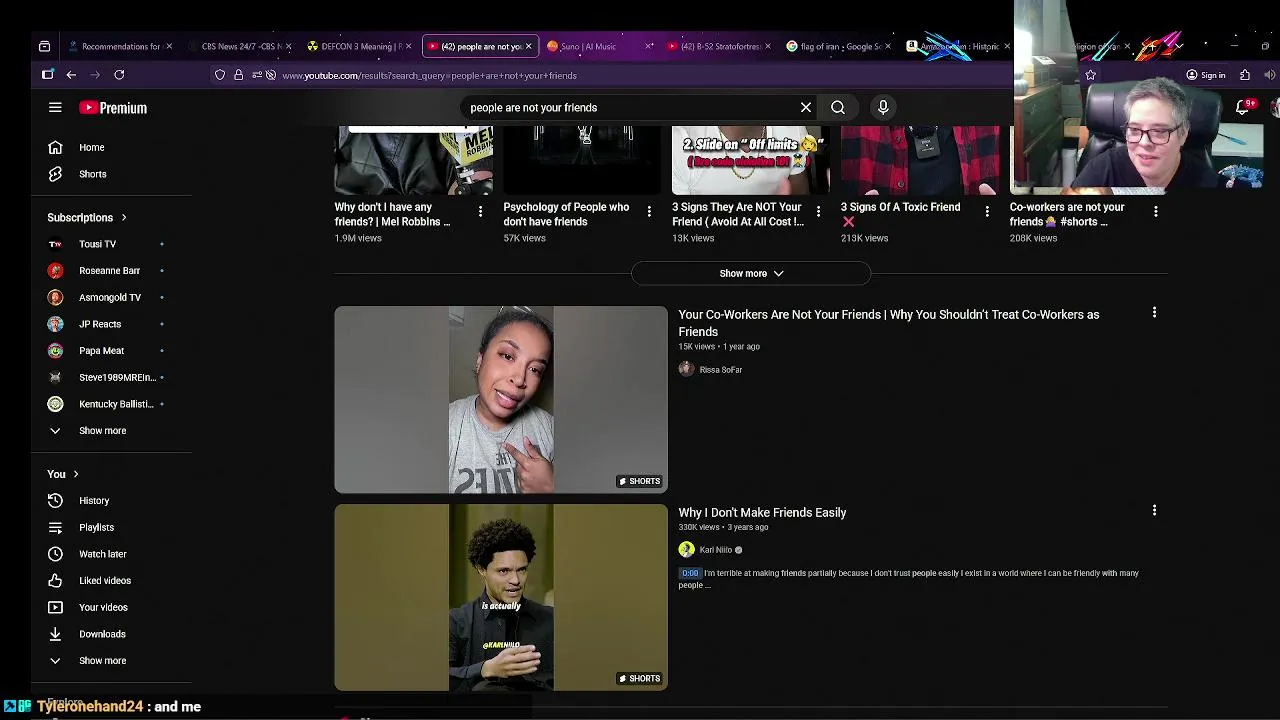Image resolution: width=1280 pixels, height=720 pixels.
Task: Open YouTube notifications bell
Action: (1243, 107)
